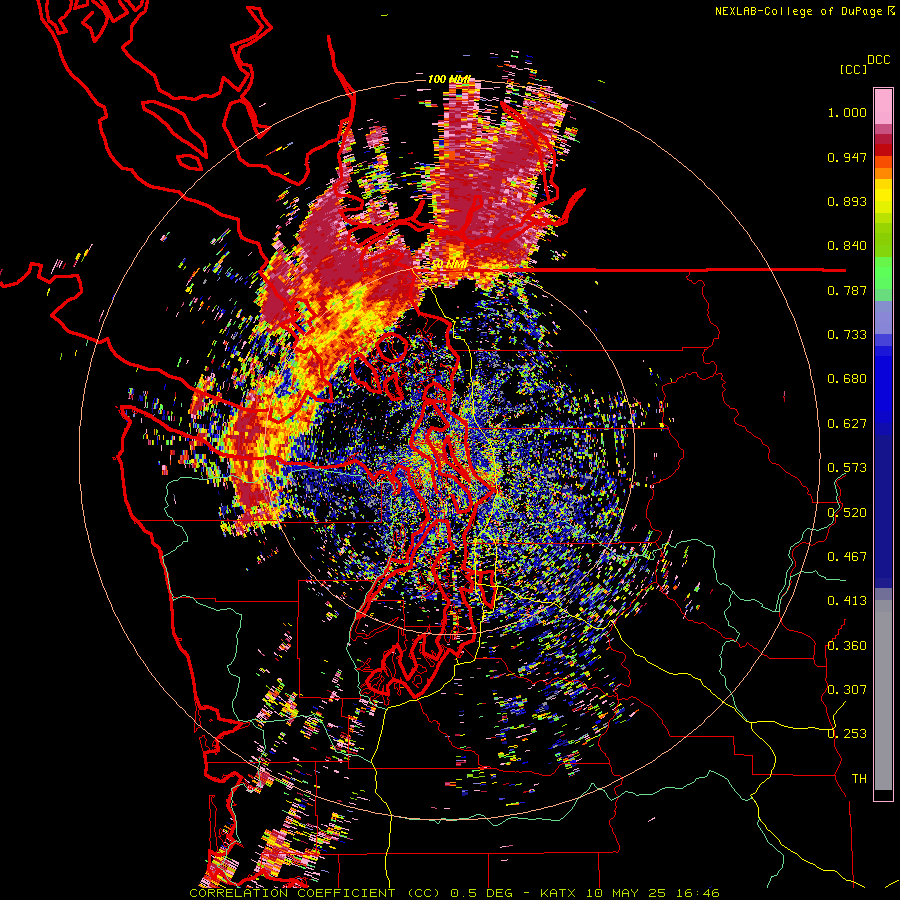900x900 pixels.
Task: Select the 0.787 scale value
Action: point(847,290)
